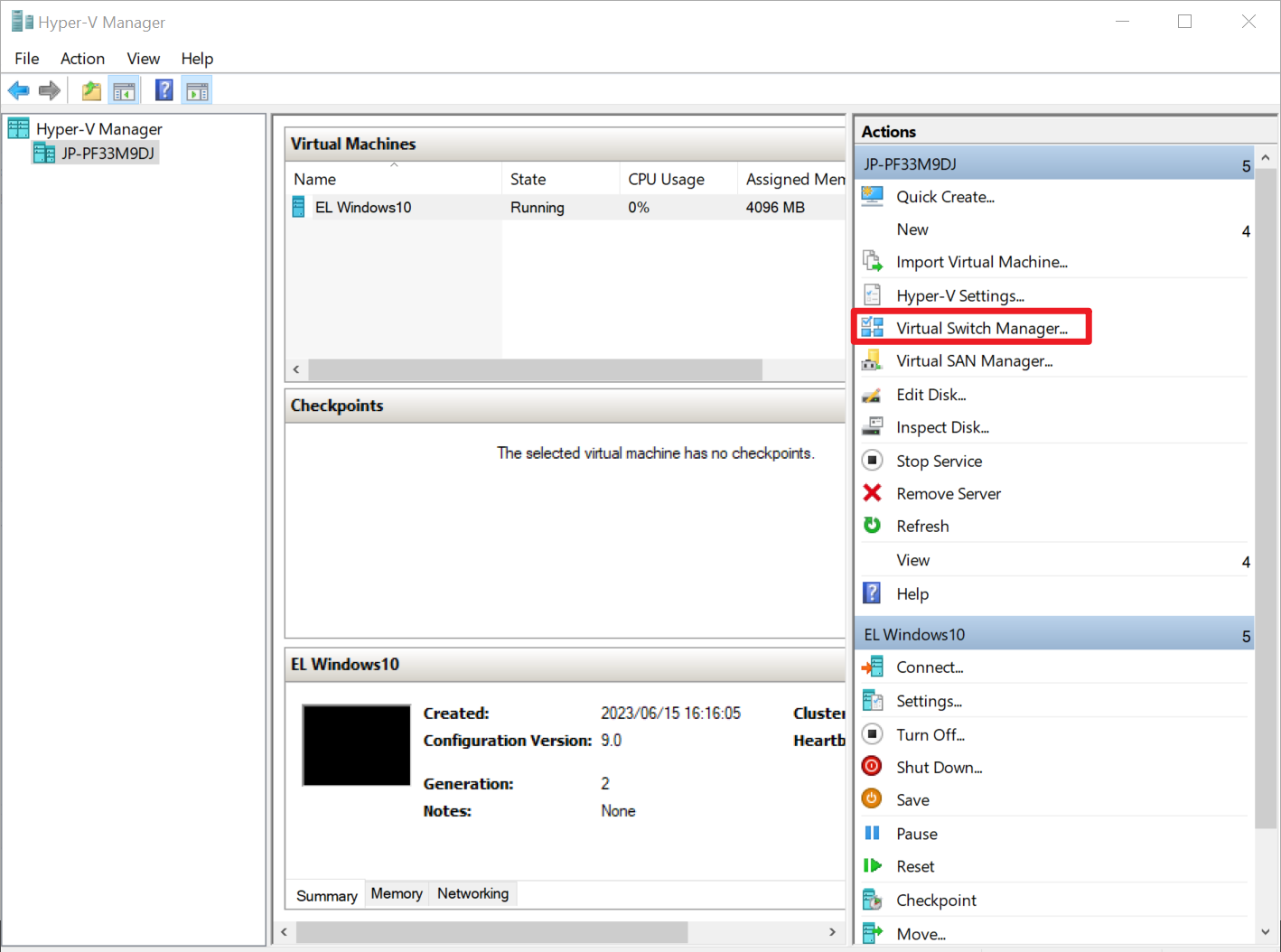Screen dimensions: 1281x952
Task: Click the Move icon at the bottom of Actions
Action: point(872,933)
